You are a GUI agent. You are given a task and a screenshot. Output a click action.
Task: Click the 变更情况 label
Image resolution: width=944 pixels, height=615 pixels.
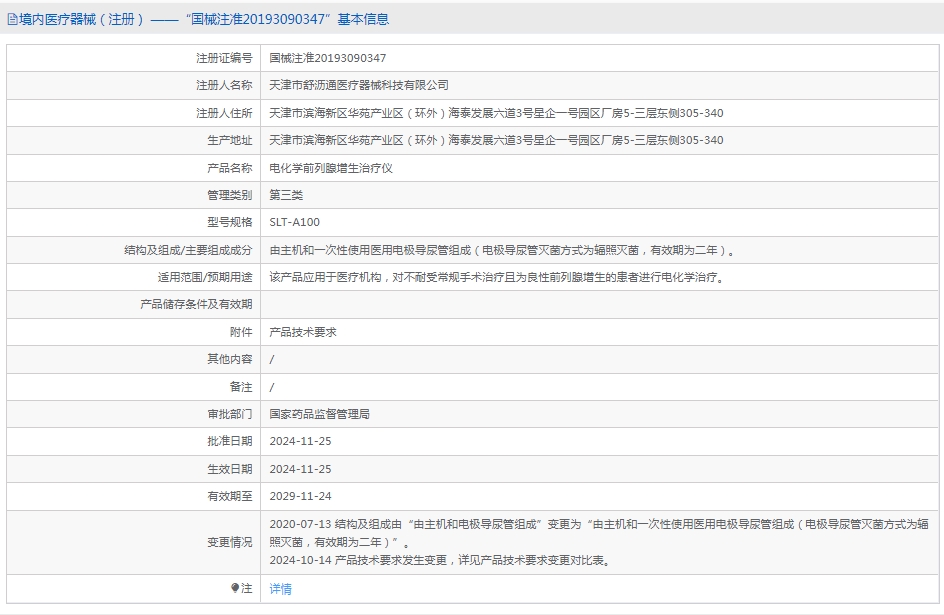coord(229,543)
